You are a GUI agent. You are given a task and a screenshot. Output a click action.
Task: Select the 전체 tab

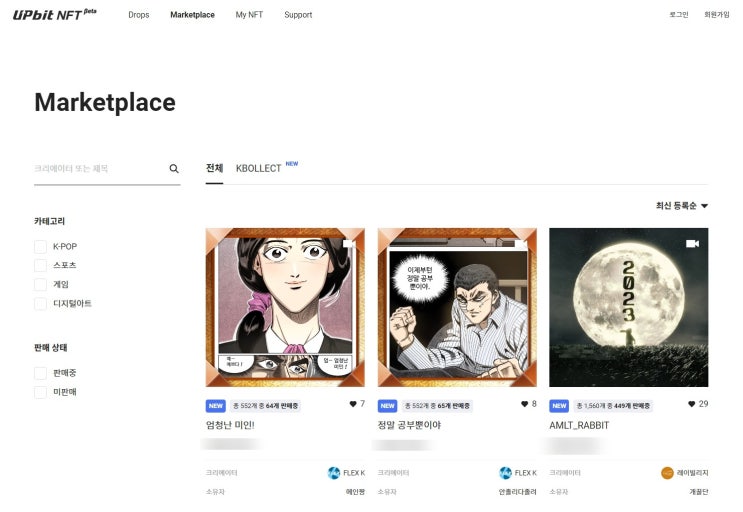click(214, 168)
